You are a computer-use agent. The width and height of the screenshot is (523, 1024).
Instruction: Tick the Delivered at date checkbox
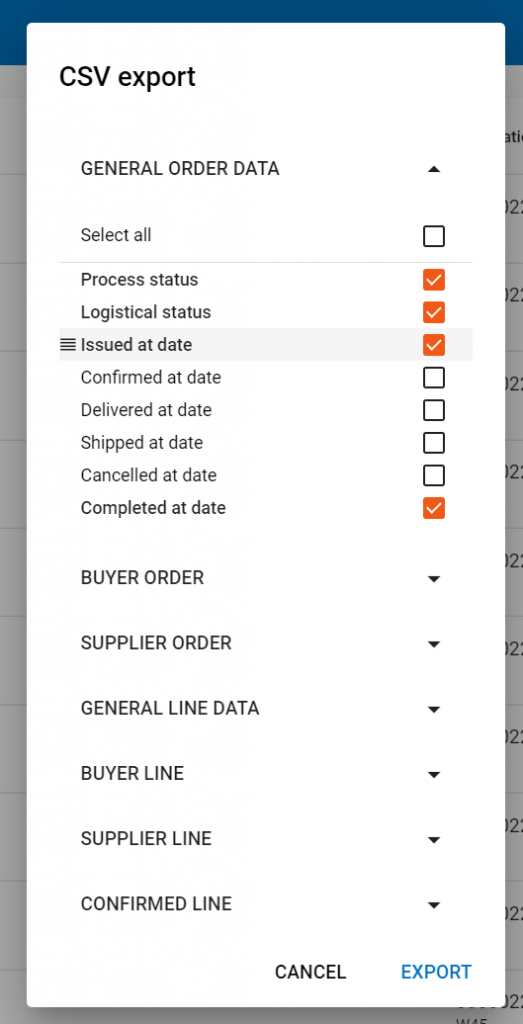pos(434,410)
